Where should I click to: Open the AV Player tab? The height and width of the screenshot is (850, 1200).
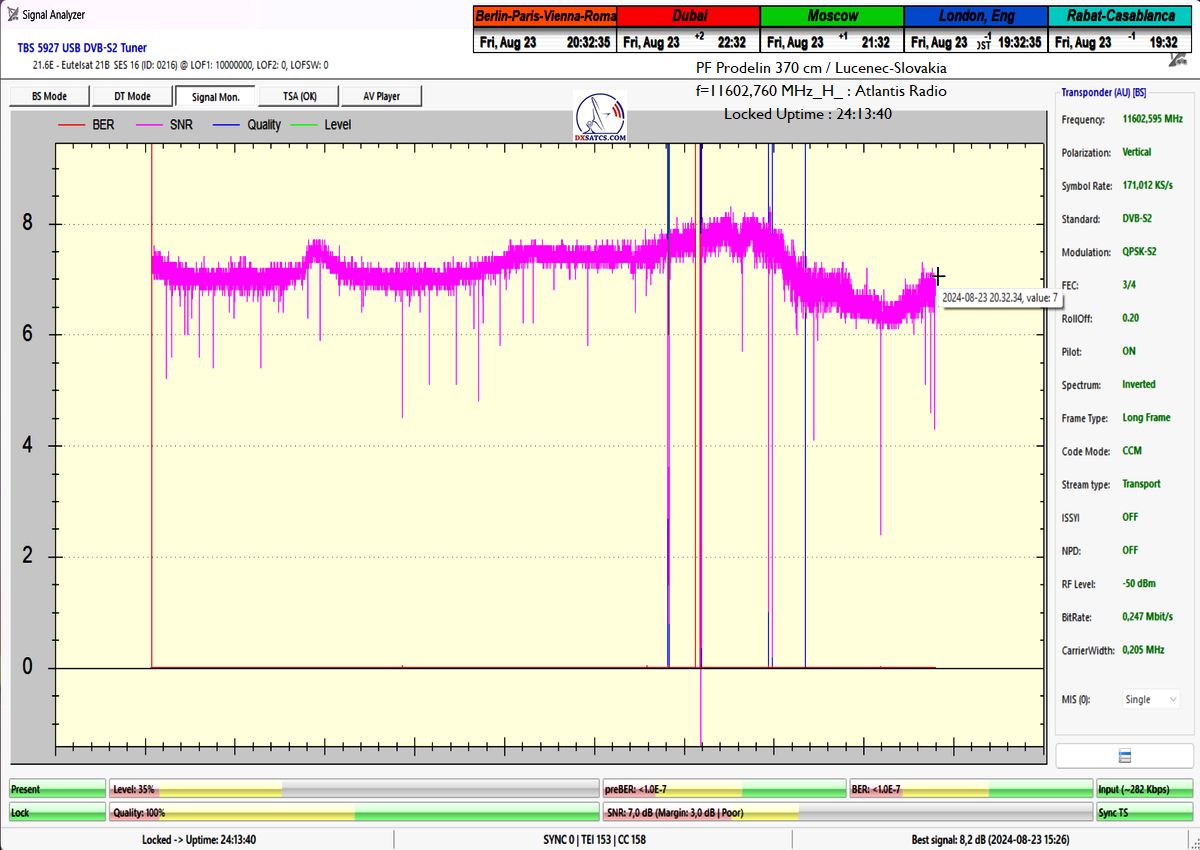(x=381, y=96)
